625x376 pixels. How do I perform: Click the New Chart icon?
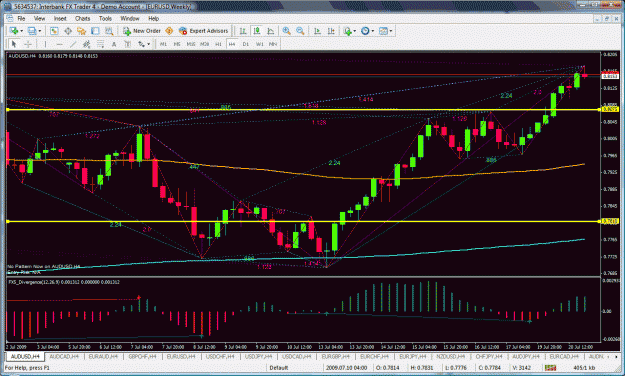click(14, 31)
